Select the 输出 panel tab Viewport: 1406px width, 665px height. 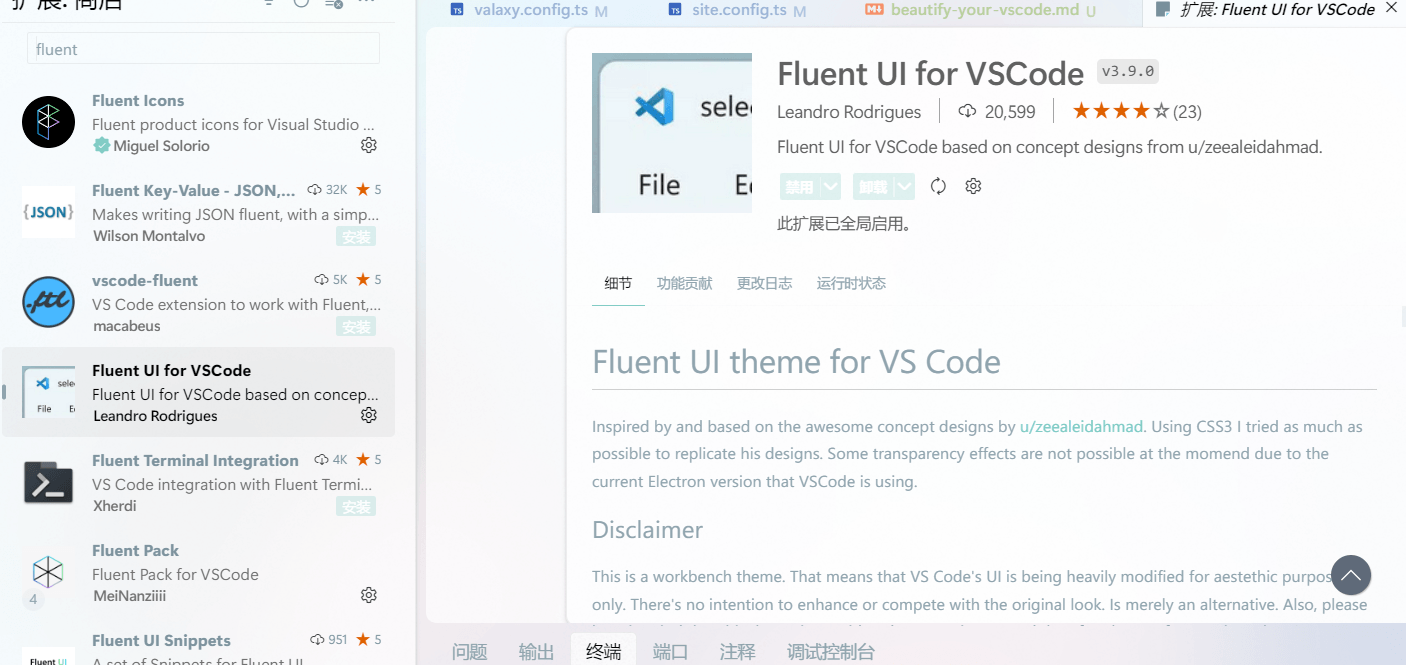536,652
